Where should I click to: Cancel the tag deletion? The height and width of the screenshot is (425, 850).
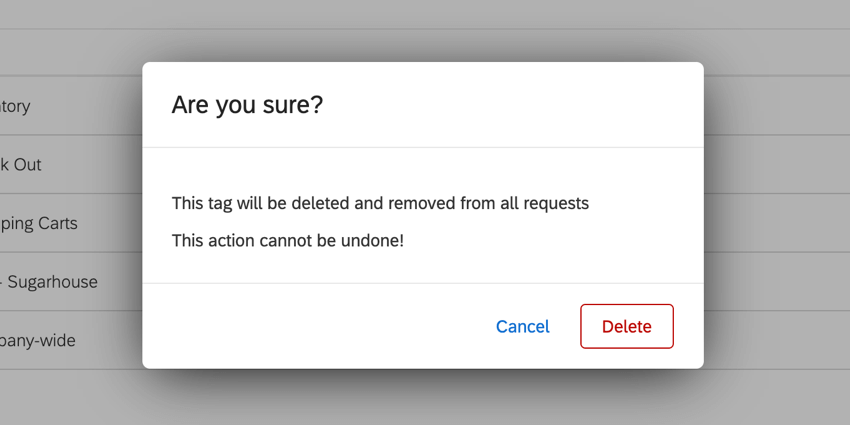(522, 327)
